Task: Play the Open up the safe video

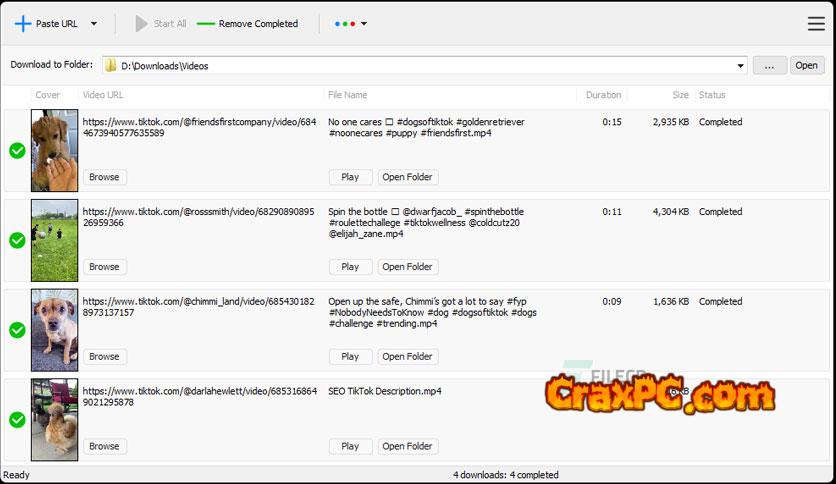Action: point(350,356)
